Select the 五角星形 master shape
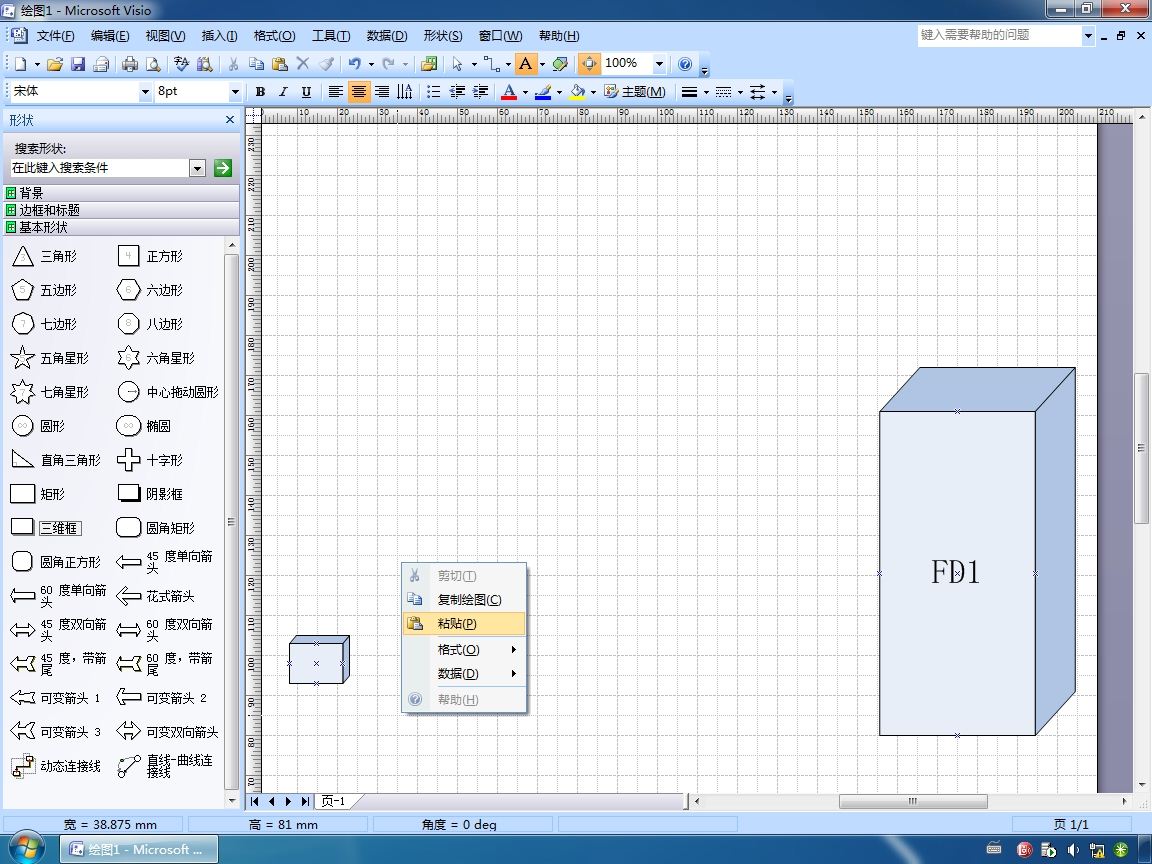 50,359
